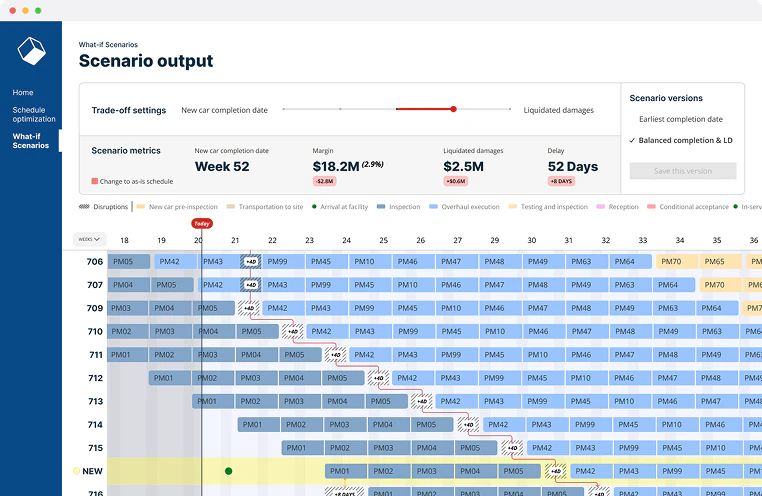
Task: Click the +4D disruption block in row 714
Action: [x=468, y=425]
